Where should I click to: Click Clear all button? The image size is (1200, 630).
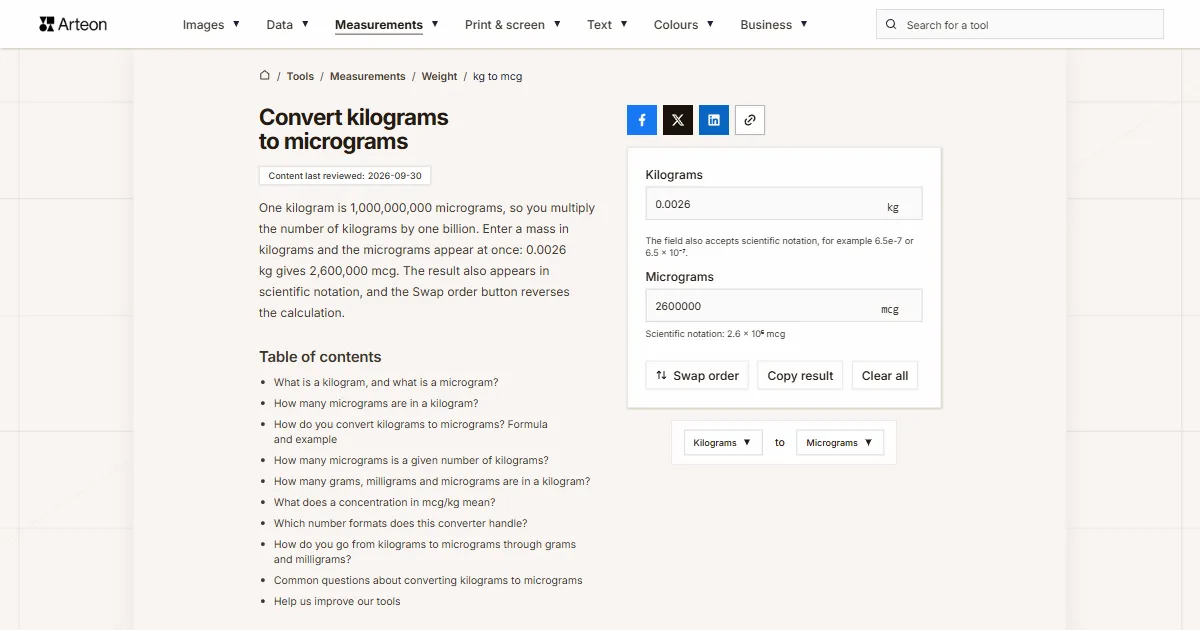(885, 376)
